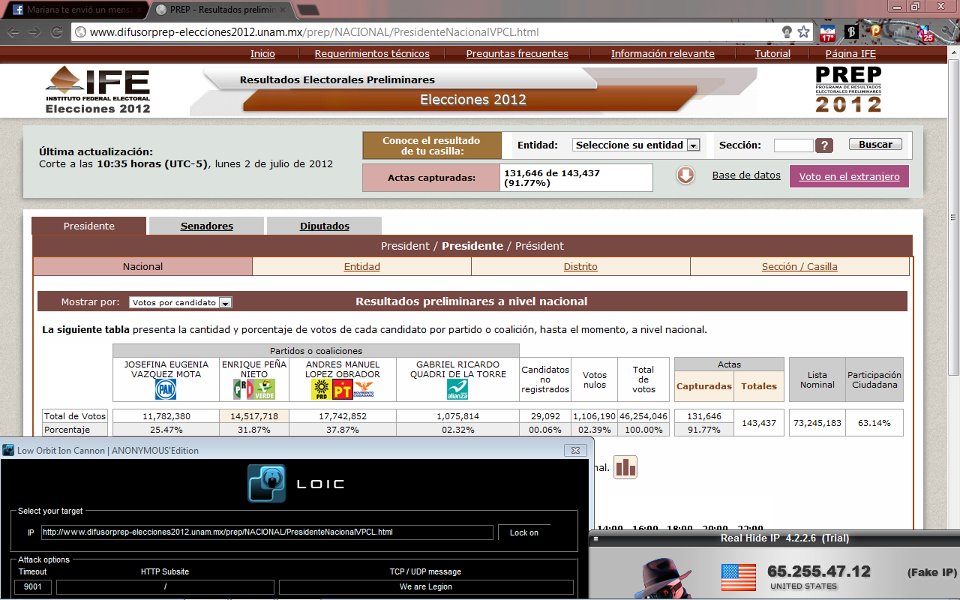Click the IFE Elecciones 2012 logo
Image resolution: width=960 pixels, height=600 pixels.
coord(98,91)
